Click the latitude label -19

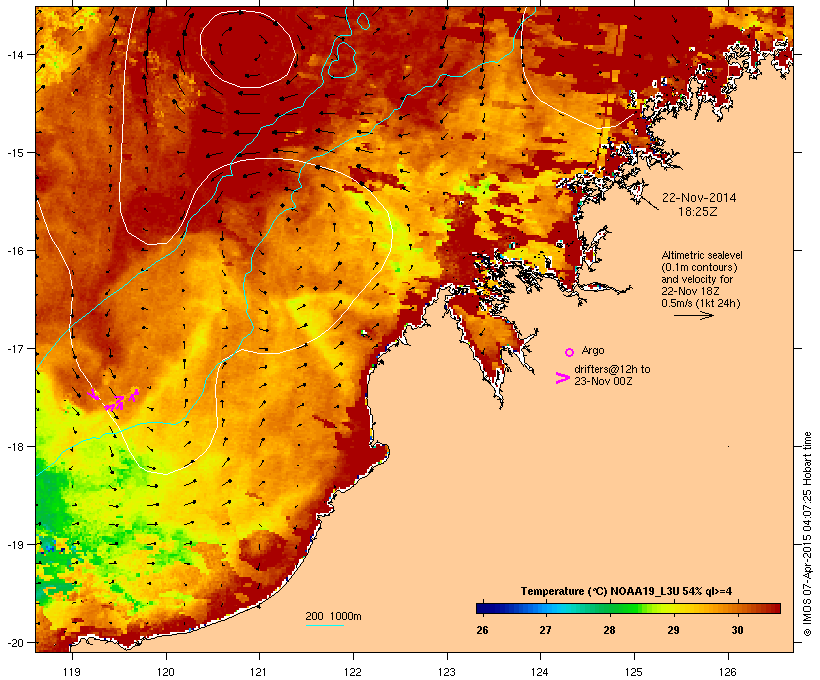click(x=14, y=545)
